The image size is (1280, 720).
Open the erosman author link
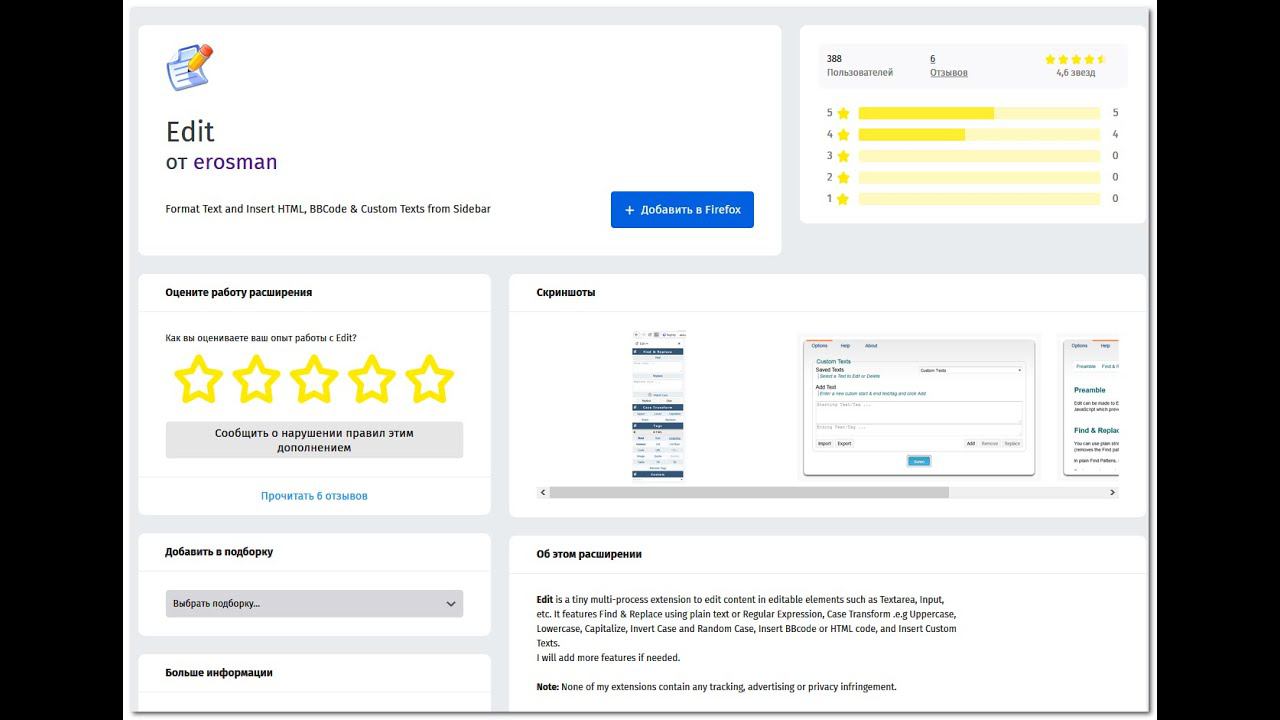[235, 162]
